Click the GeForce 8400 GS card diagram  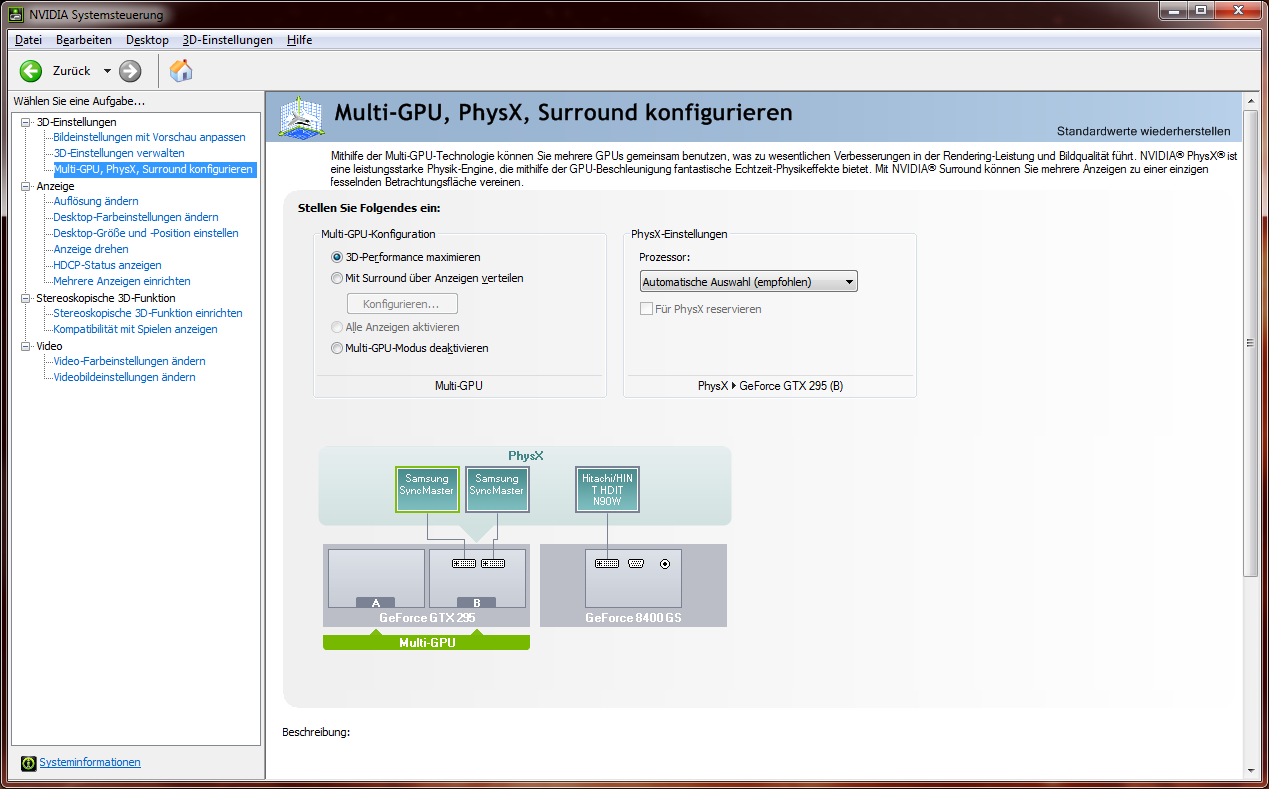click(633, 578)
